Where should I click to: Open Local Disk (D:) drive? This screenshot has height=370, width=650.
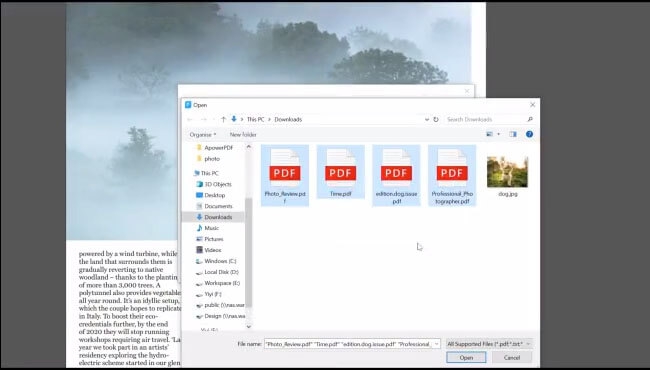[x=217, y=272]
